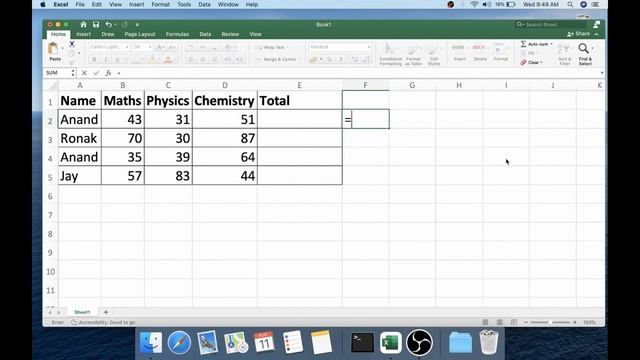Open the Tools menu in menu bar
The width and height of the screenshot is (640, 360).
184,4
